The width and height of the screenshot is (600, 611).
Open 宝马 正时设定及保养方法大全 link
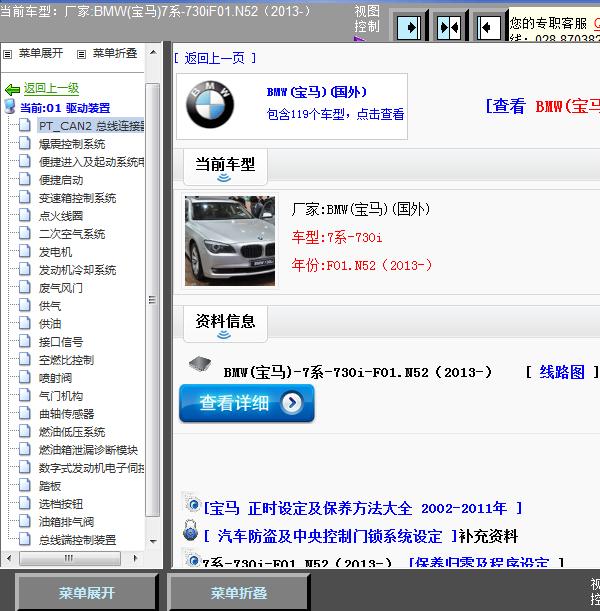(x=363, y=508)
